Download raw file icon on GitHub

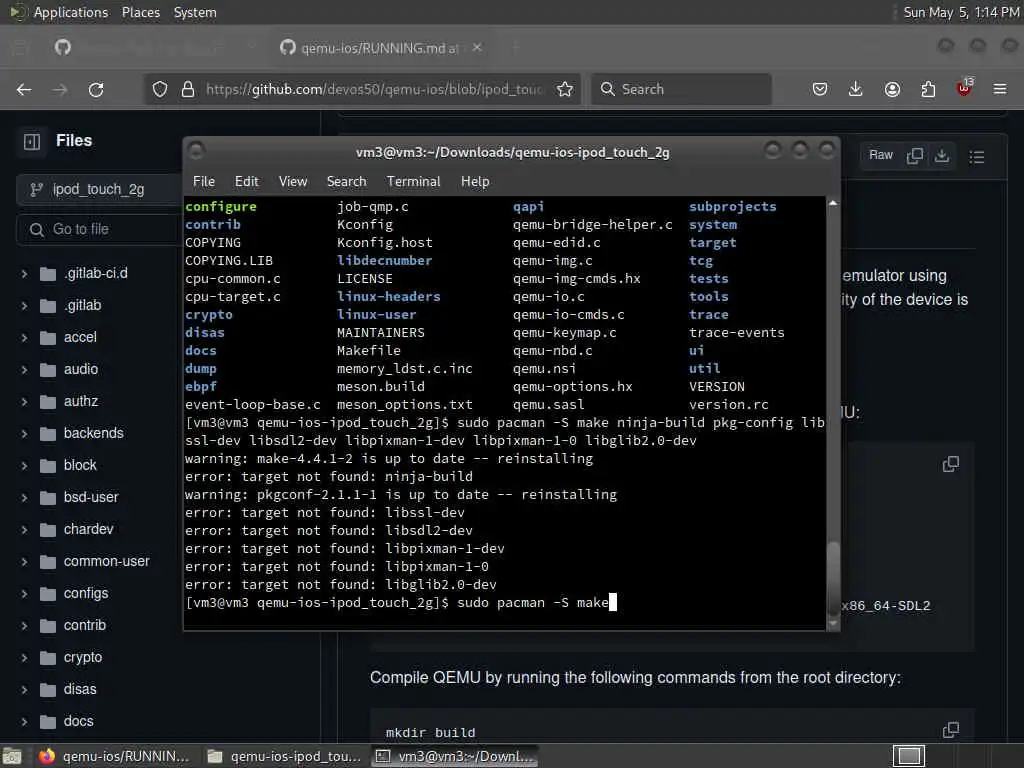[942, 155]
